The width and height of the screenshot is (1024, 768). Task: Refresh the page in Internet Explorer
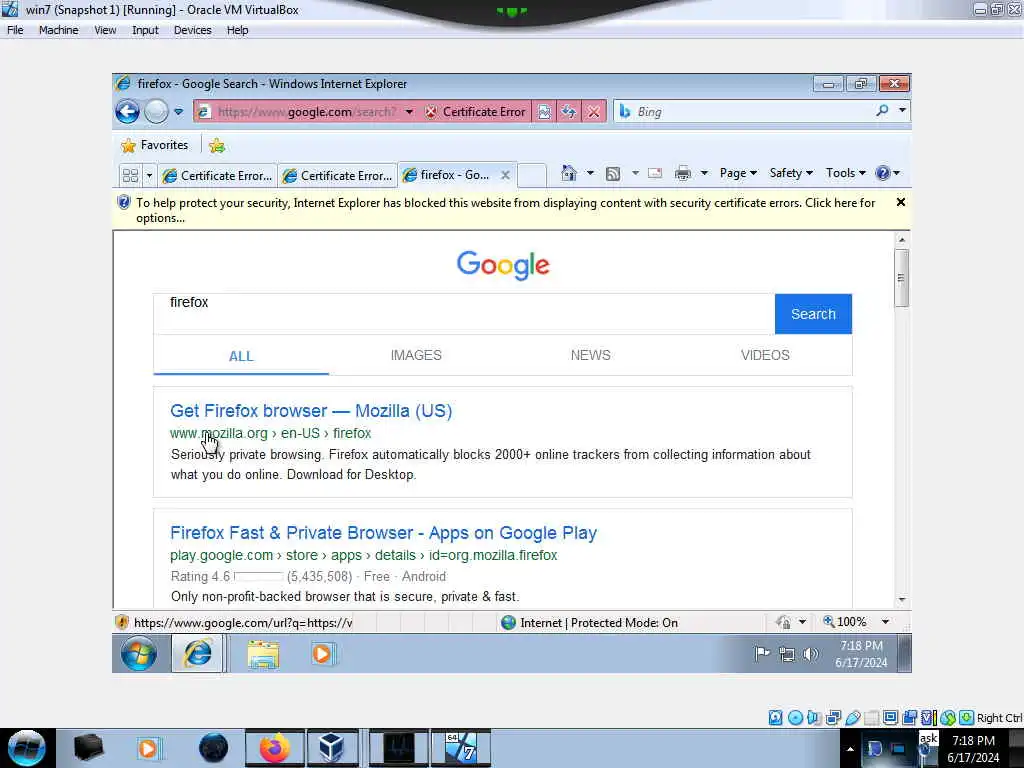568,112
